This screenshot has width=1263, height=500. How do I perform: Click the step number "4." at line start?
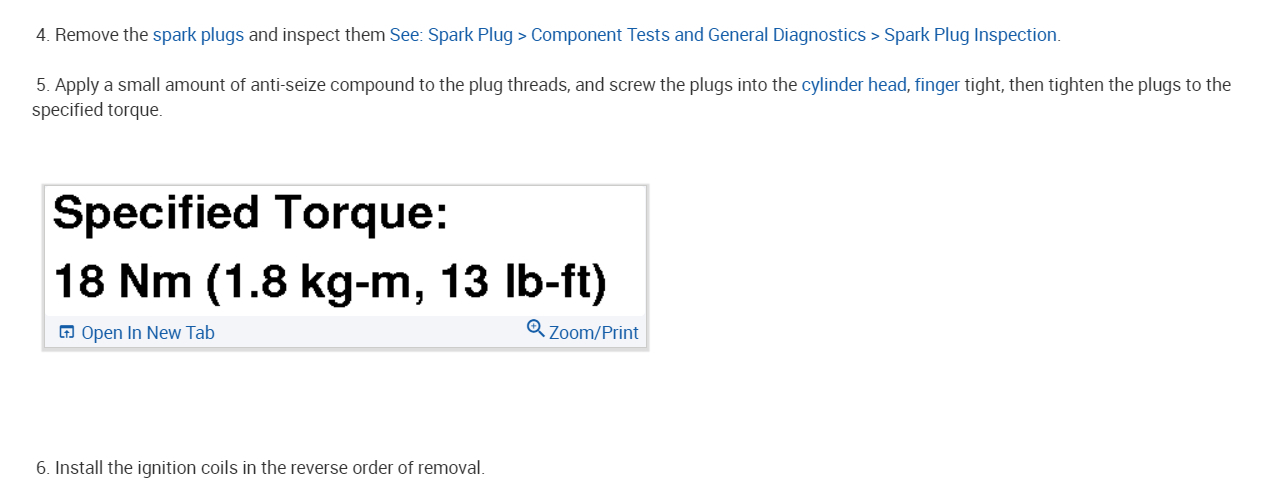tap(42, 35)
